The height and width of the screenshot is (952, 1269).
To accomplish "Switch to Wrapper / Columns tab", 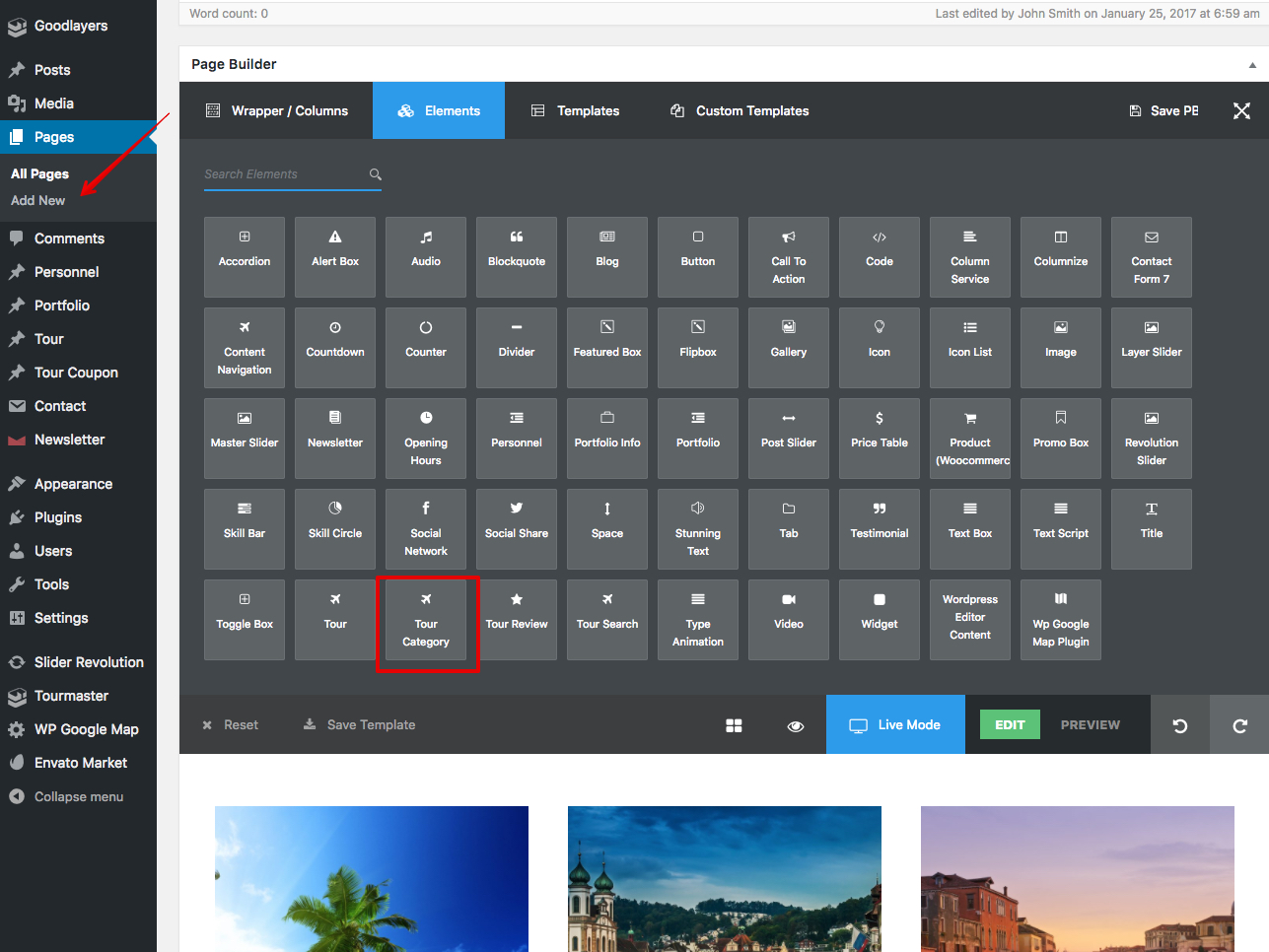I will pyautogui.click(x=276, y=110).
